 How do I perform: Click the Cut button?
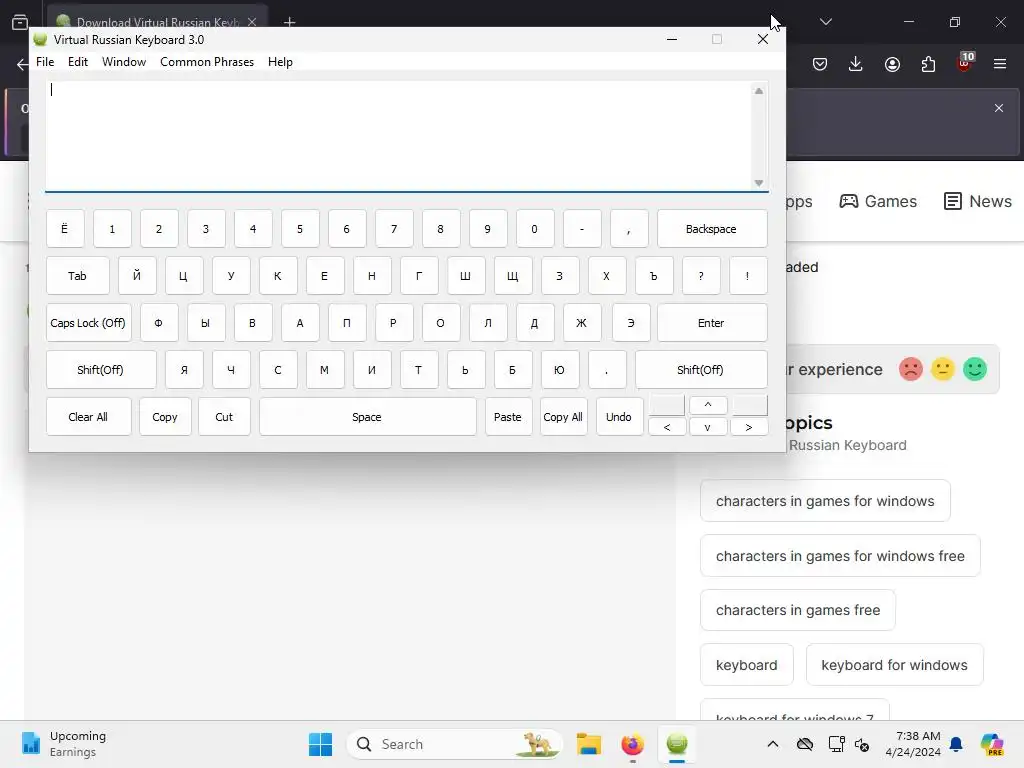click(x=224, y=417)
